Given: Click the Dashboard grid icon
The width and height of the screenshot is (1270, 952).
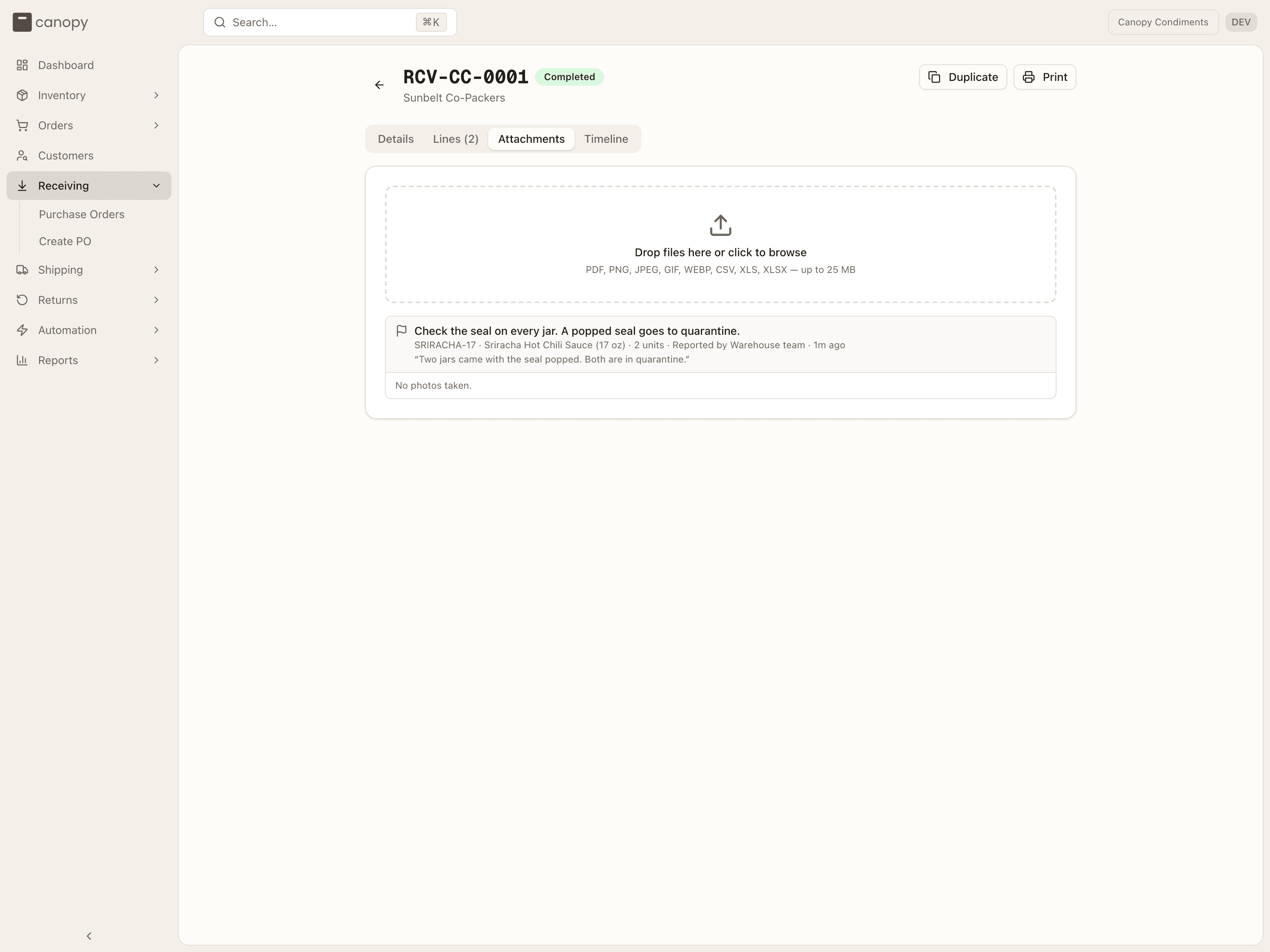Looking at the screenshot, I should pyautogui.click(x=22, y=65).
